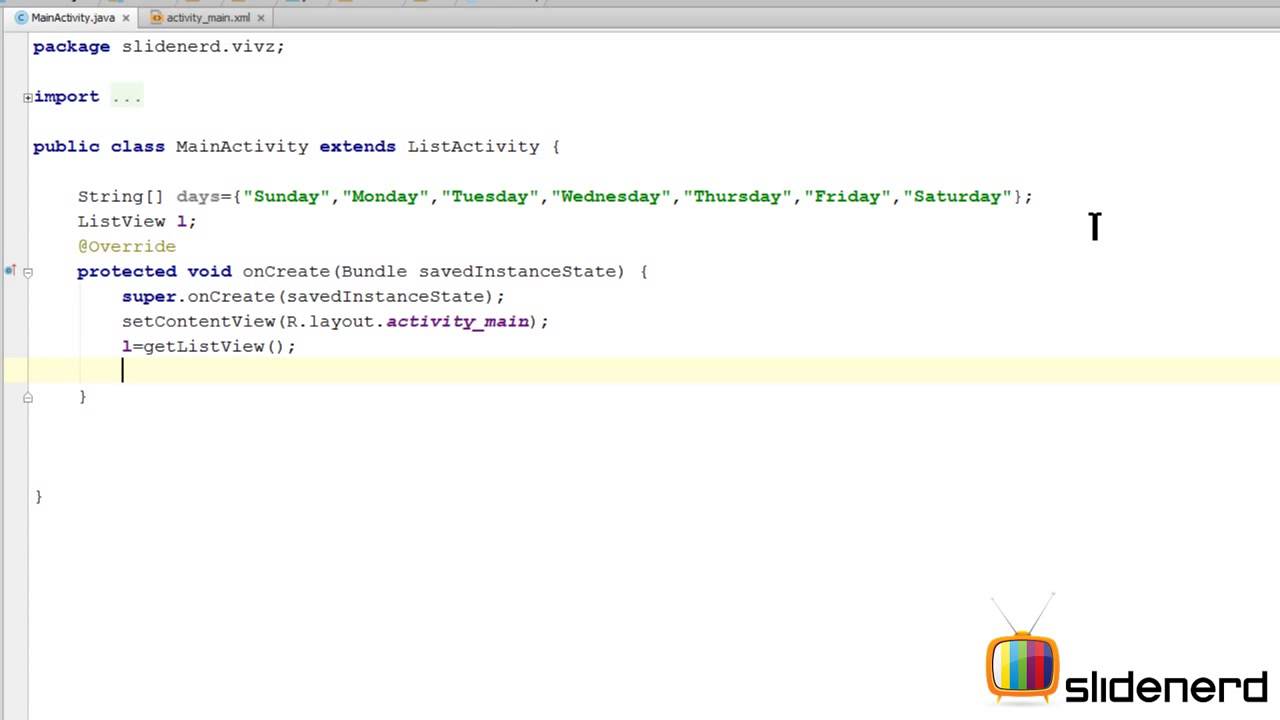Image resolution: width=1280 pixels, height=720 pixels.
Task: Click the Java class icon on MainActivity tab
Action: pyautogui.click(x=21, y=18)
